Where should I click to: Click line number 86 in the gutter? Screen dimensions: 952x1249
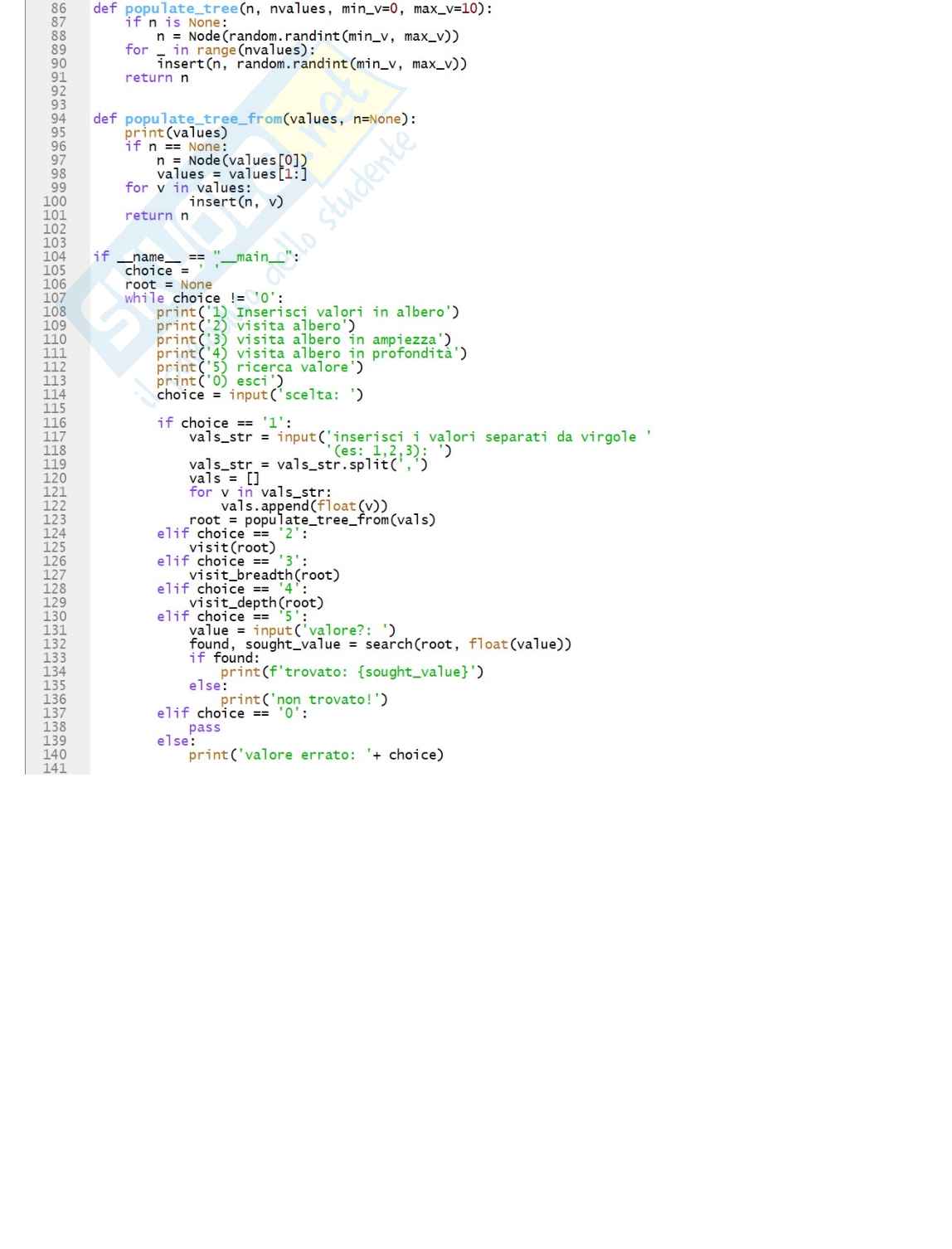58,8
